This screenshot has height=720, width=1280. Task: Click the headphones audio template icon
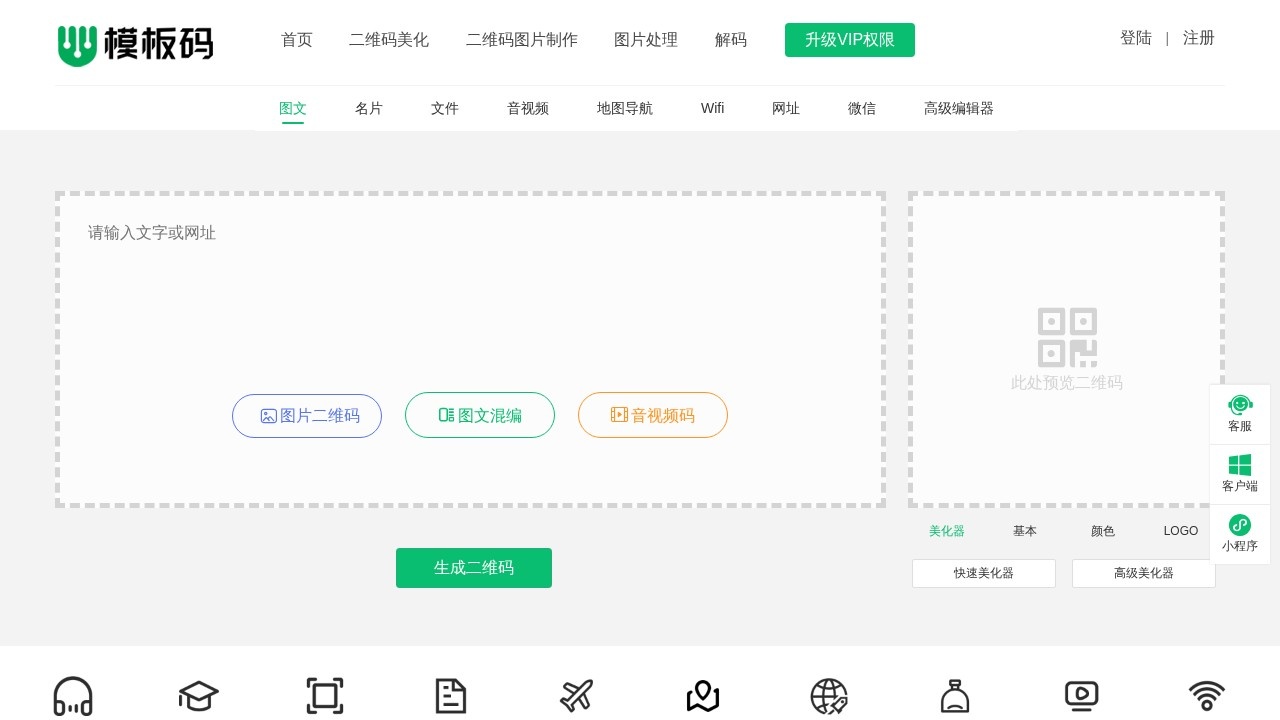click(x=72, y=696)
